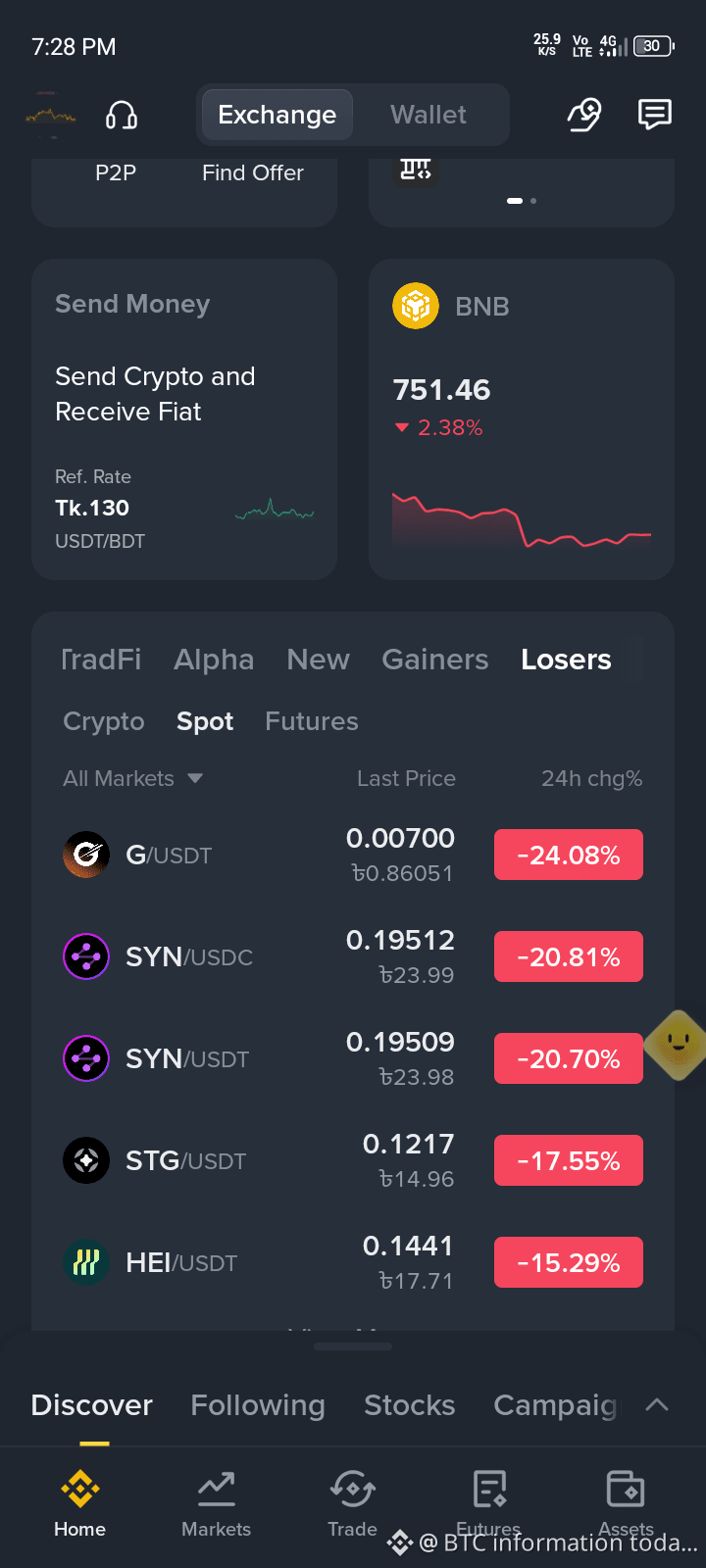The height and width of the screenshot is (1568, 706).
Task: Expand the All Markets dropdown
Action: click(132, 778)
